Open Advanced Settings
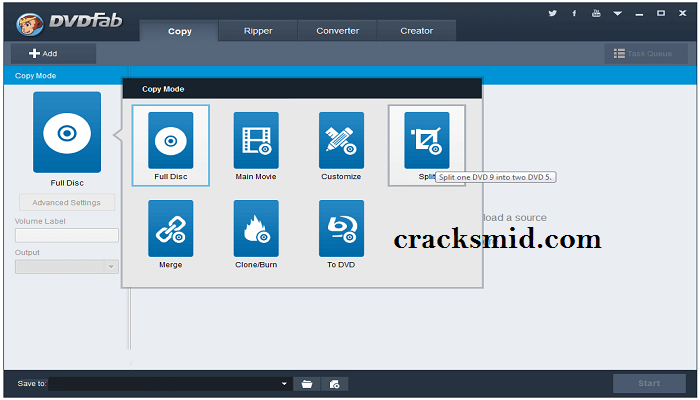This screenshot has height=400, width=700. click(x=67, y=202)
